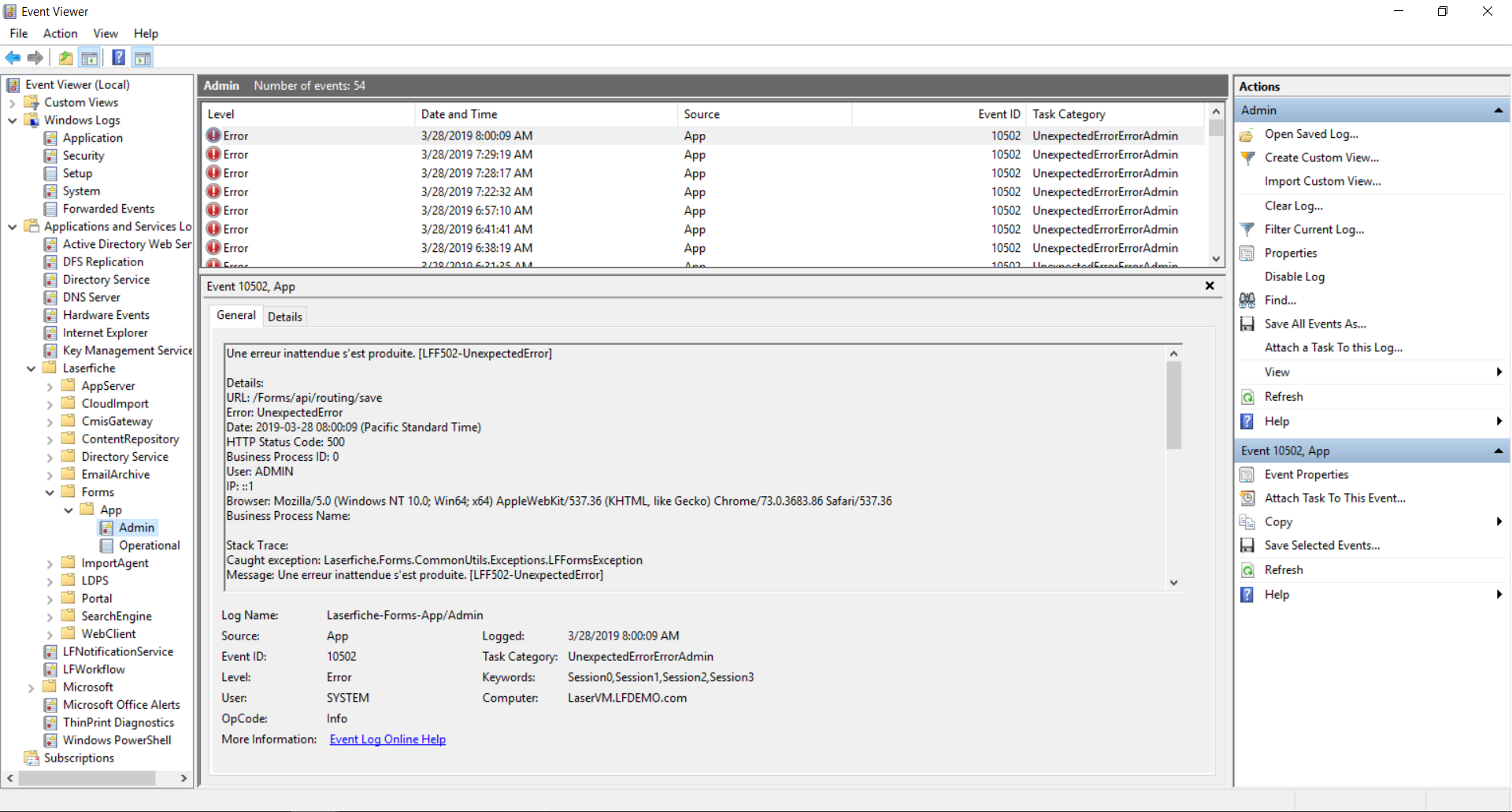This screenshot has width=1512, height=812.
Task: Close the event preview pane
Action: pos(1210,286)
